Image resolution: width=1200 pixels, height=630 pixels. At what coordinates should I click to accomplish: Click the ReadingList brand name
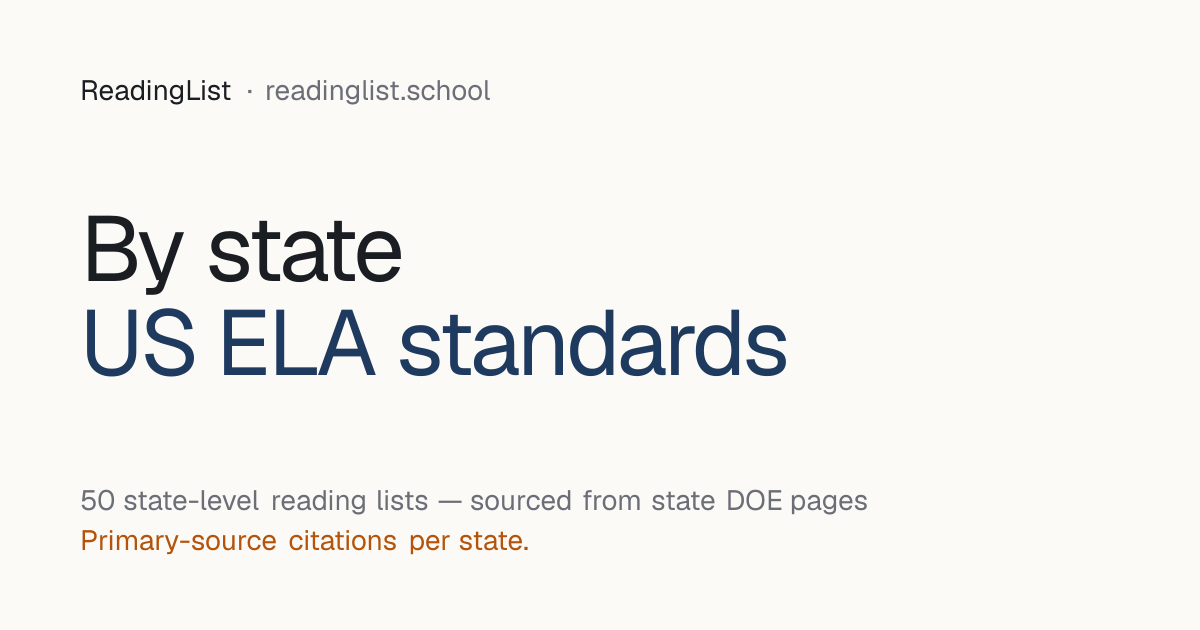[156, 91]
